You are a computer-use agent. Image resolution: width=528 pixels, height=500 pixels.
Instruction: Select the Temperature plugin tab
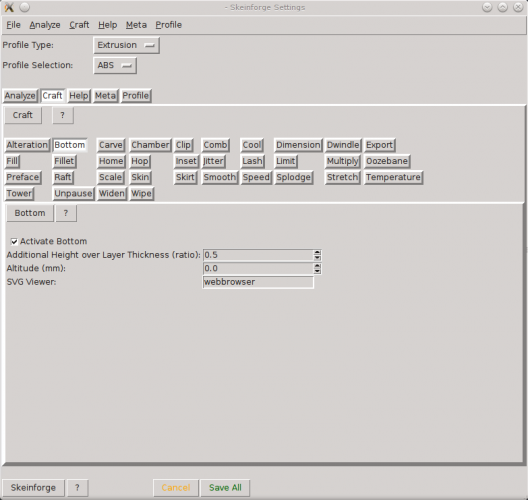(393, 177)
